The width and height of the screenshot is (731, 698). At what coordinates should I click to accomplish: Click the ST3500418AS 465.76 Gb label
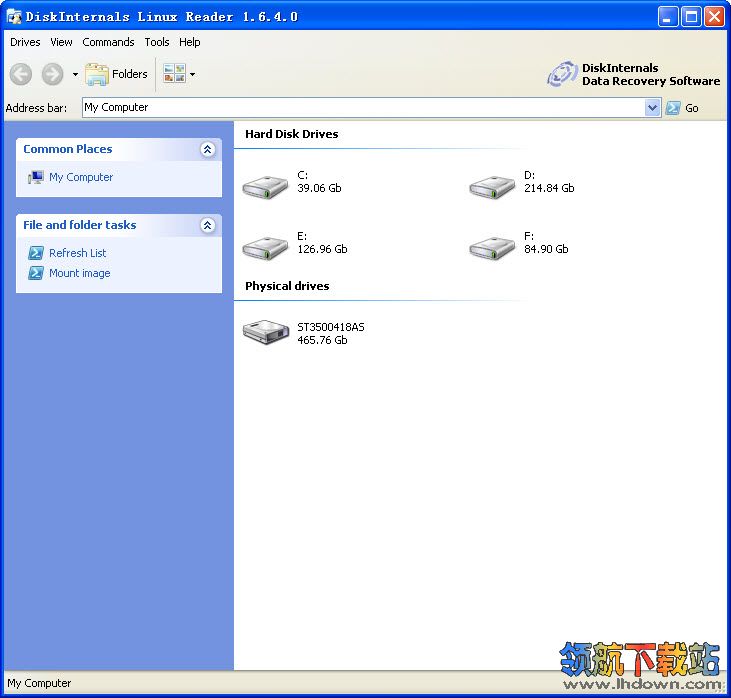coord(331,334)
